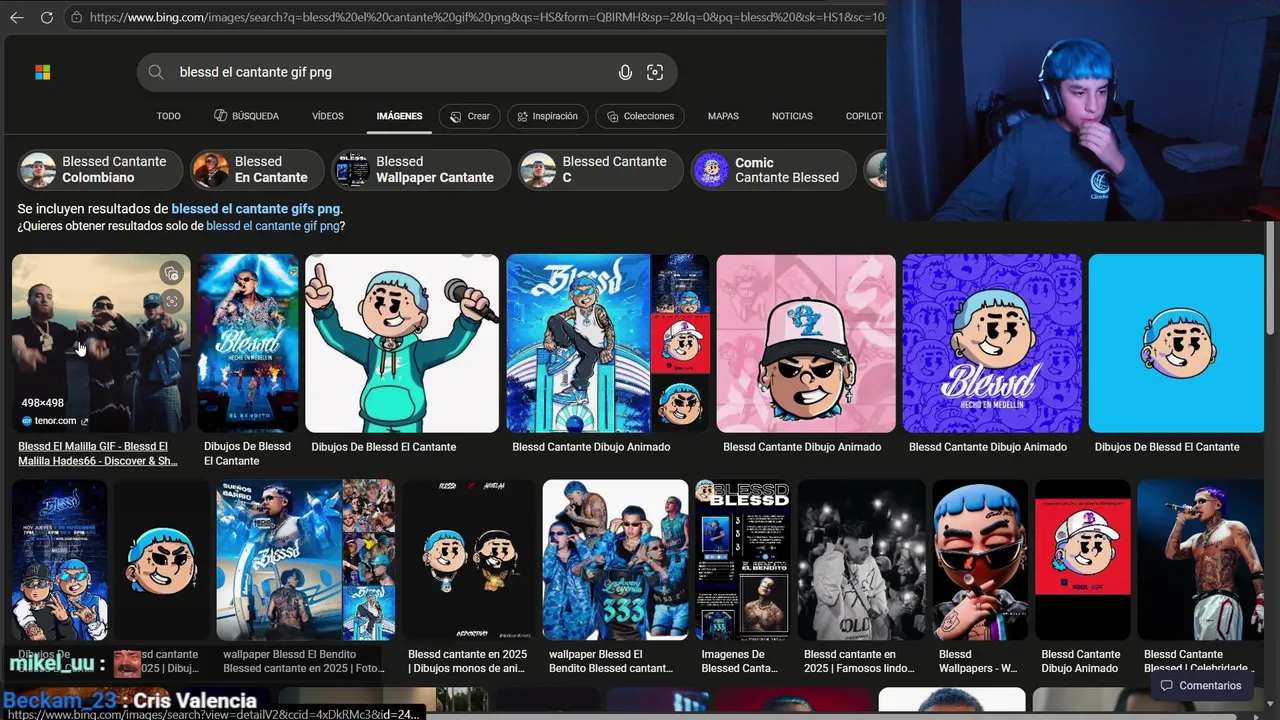1280x720 pixels.
Task: Open the Microsoft logo home link
Action: click(x=43, y=72)
